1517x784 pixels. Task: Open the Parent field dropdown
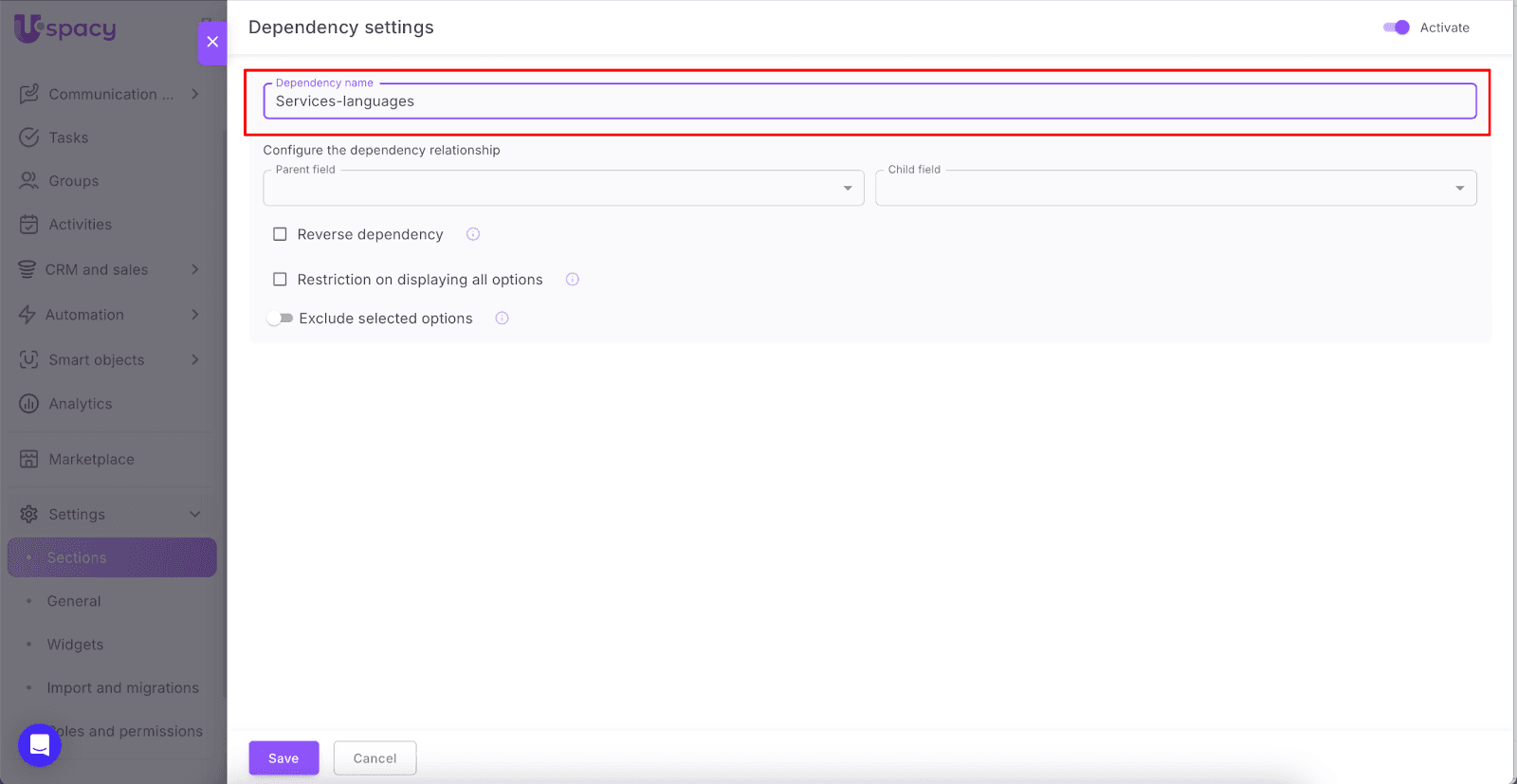(563, 189)
